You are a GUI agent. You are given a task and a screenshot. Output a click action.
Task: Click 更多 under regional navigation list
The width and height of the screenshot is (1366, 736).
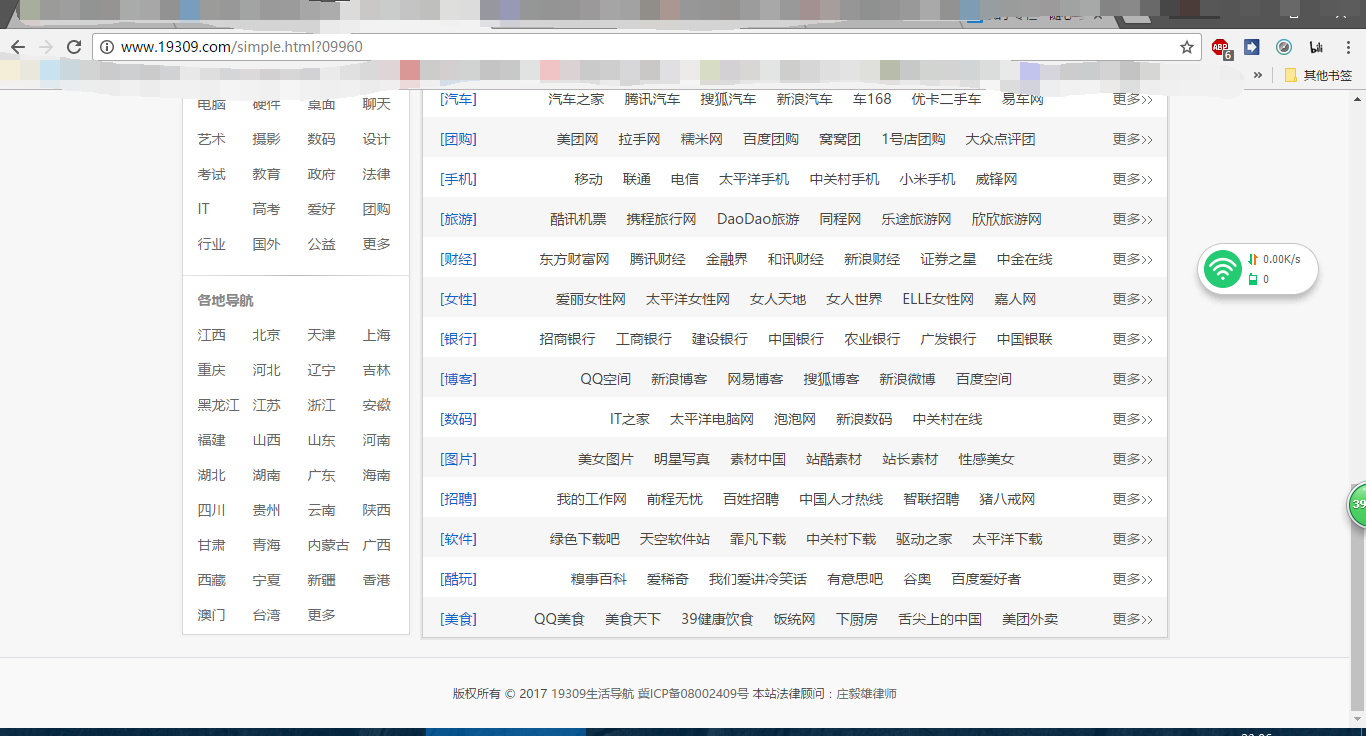coord(322,615)
